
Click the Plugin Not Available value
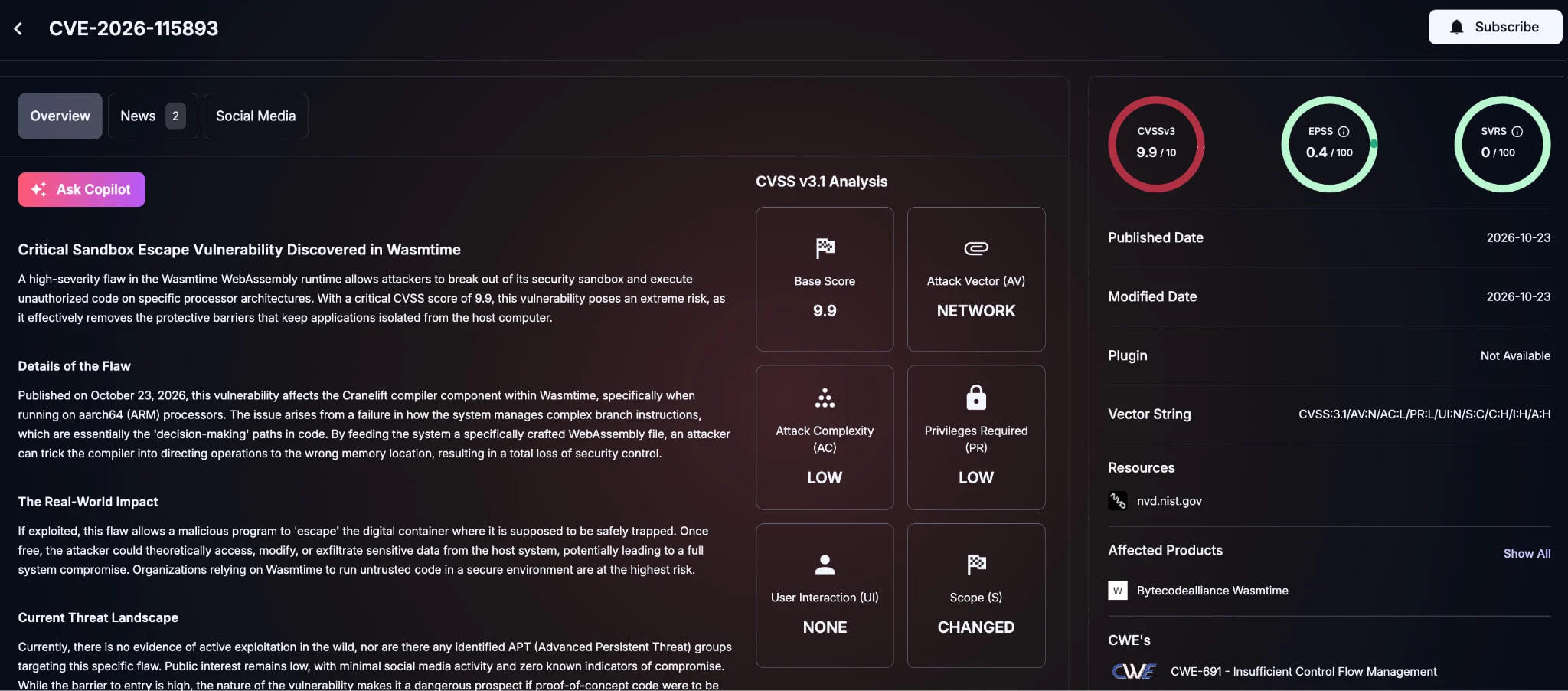(x=1515, y=356)
